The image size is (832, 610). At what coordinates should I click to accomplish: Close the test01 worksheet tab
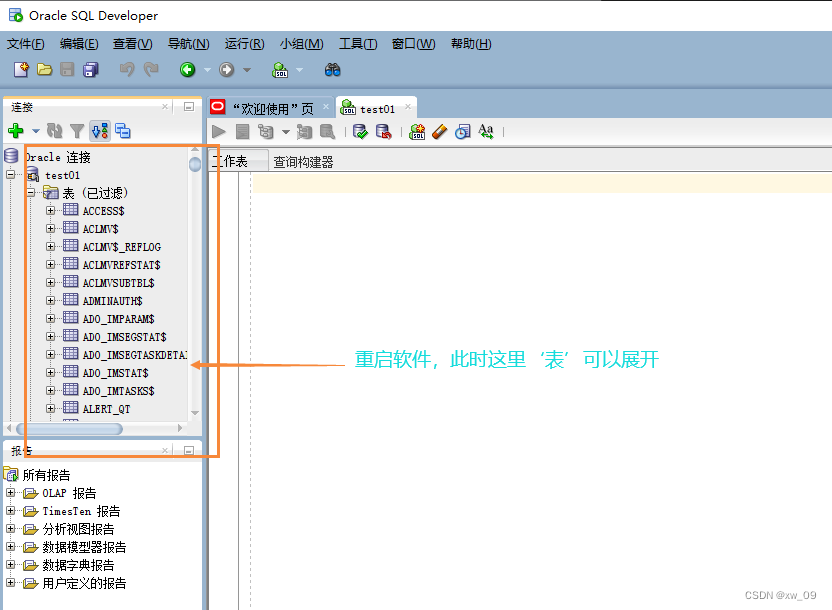click(x=408, y=107)
